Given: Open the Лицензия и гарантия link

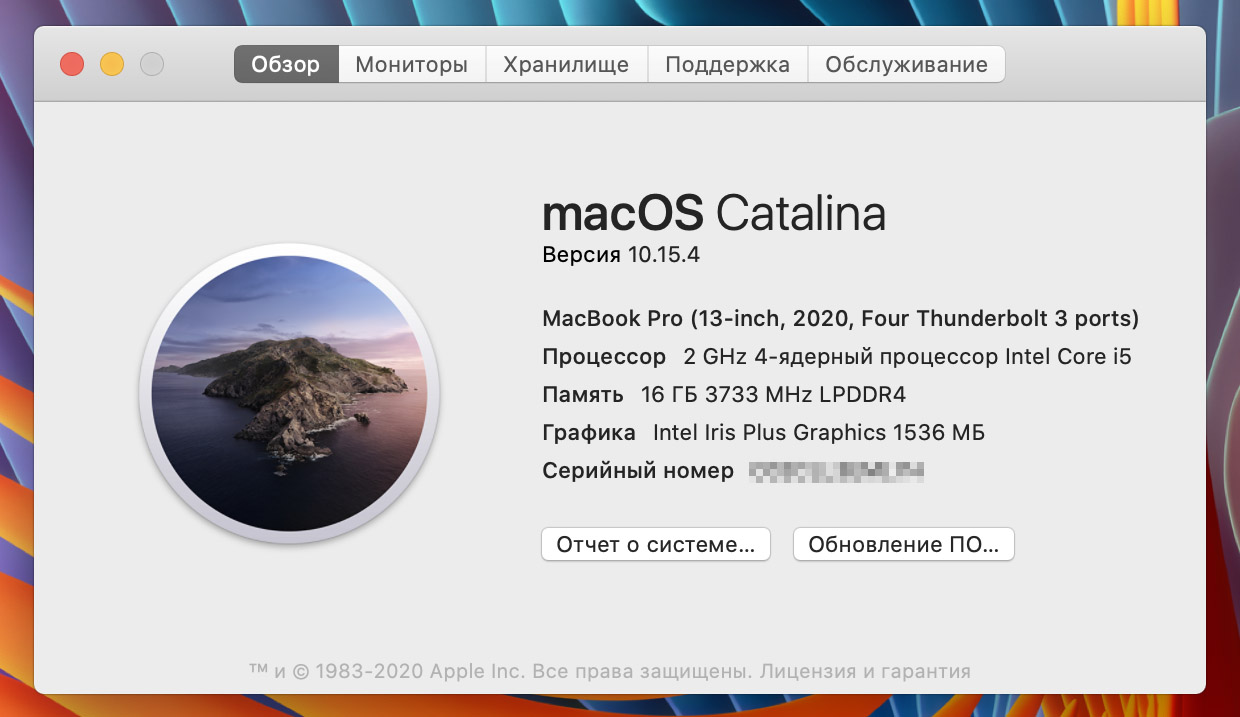Looking at the screenshot, I should tap(866, 671).
